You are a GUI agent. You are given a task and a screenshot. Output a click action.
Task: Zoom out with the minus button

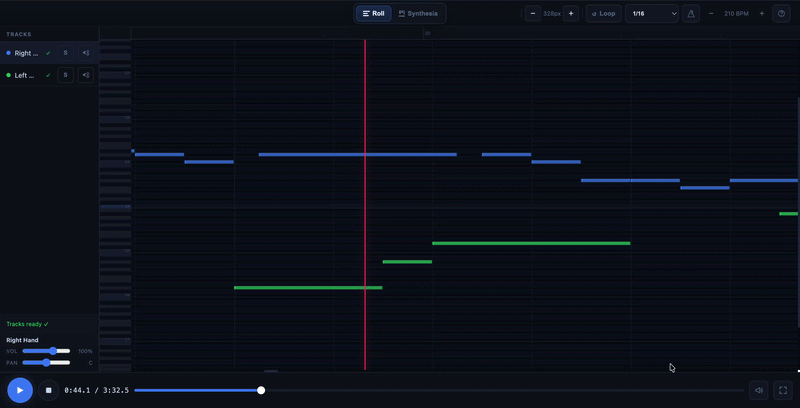533,14
